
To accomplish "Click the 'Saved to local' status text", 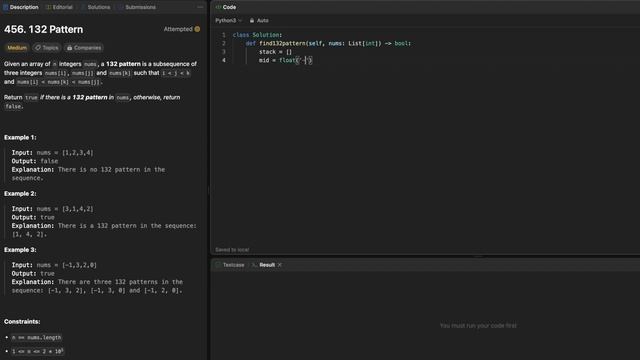I will [x=232, y=250].
